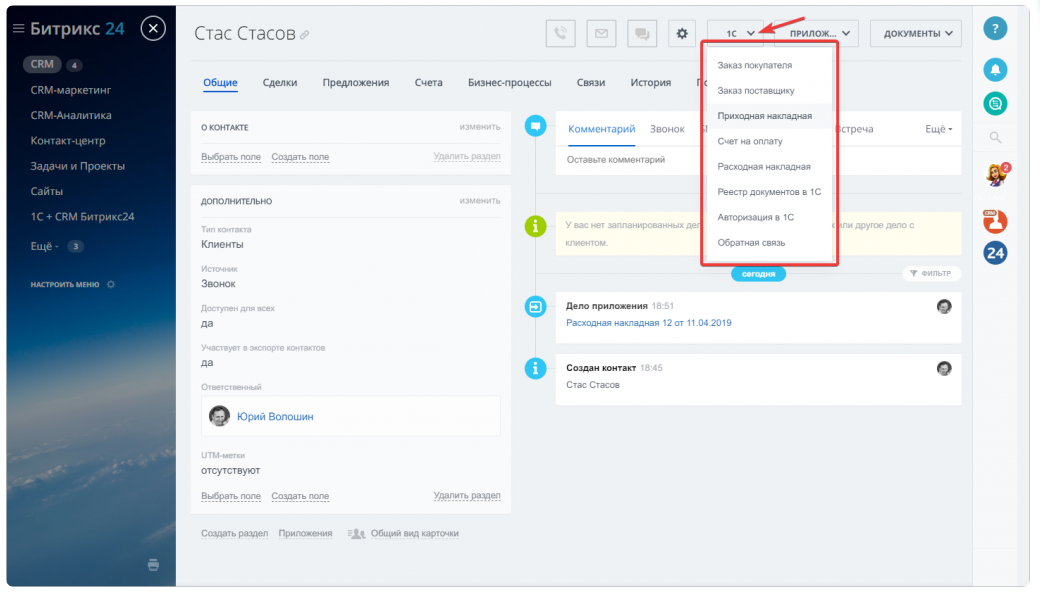Select the Комментарий timeline tab
The image size is (1040, 596).
(602, 129)
